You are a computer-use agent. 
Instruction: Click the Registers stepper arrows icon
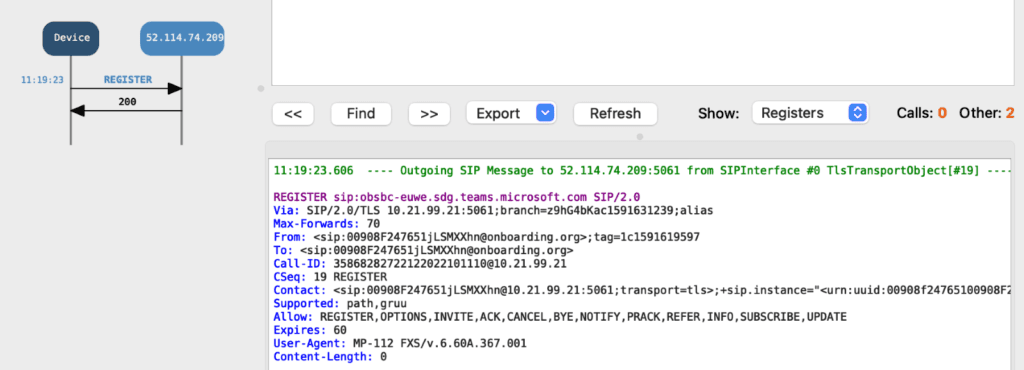click(857, 114)
